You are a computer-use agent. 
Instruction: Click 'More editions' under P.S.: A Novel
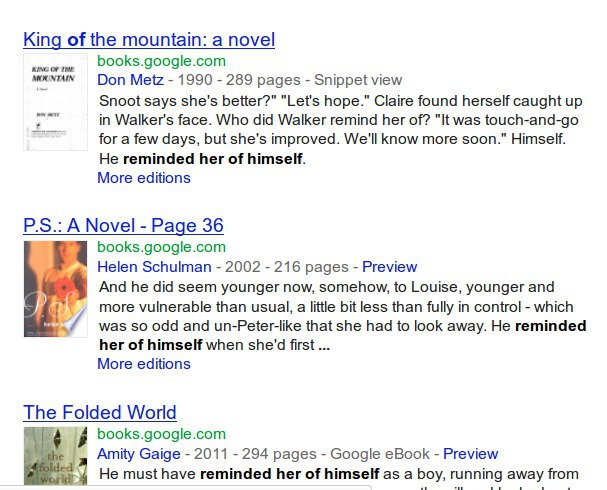[x=143, y=364]
